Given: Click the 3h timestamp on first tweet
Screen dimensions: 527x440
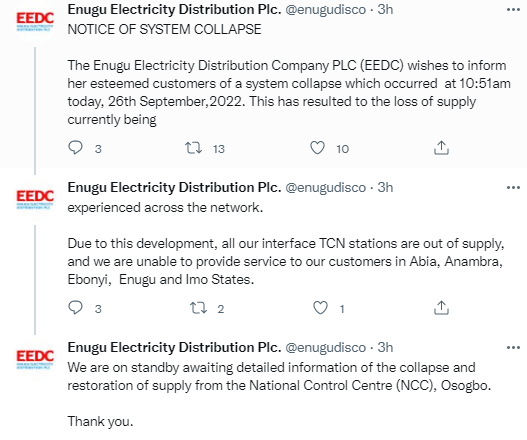Looking at the screenshot, I should (385, 10).
